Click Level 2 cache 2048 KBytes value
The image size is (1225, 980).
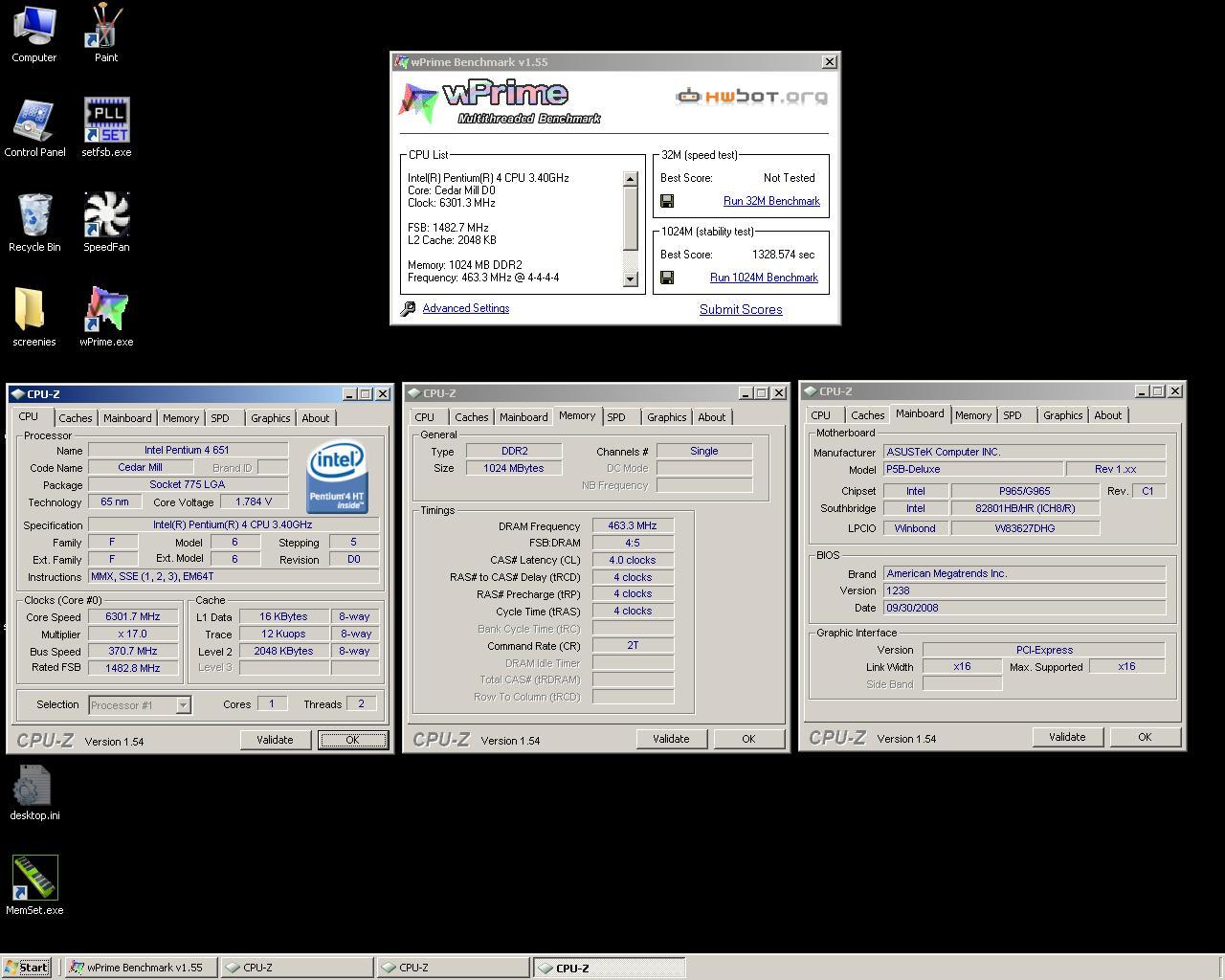tap(283, 651)
